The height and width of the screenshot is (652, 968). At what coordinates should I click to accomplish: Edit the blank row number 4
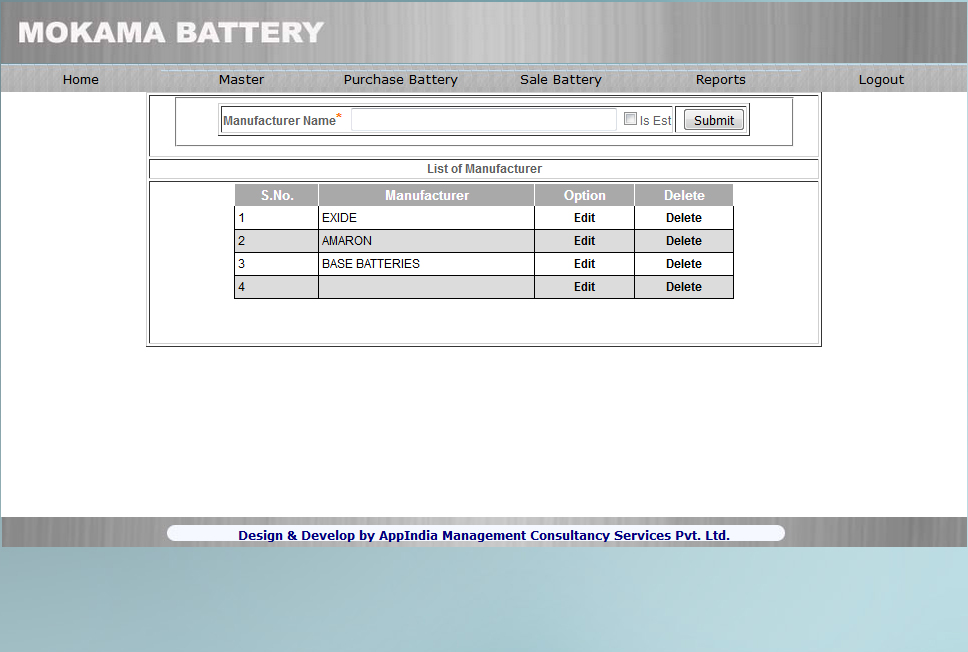click(584, 286)
